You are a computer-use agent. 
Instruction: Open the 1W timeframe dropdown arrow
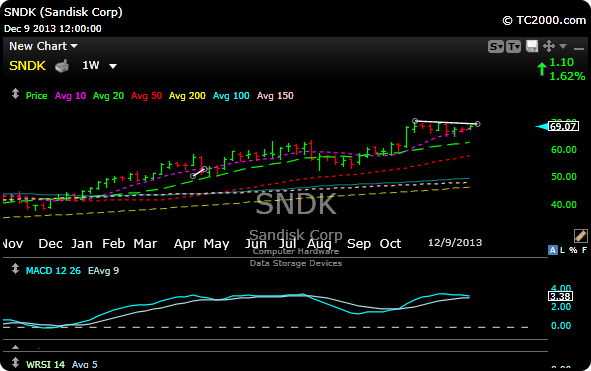(113, 66)
